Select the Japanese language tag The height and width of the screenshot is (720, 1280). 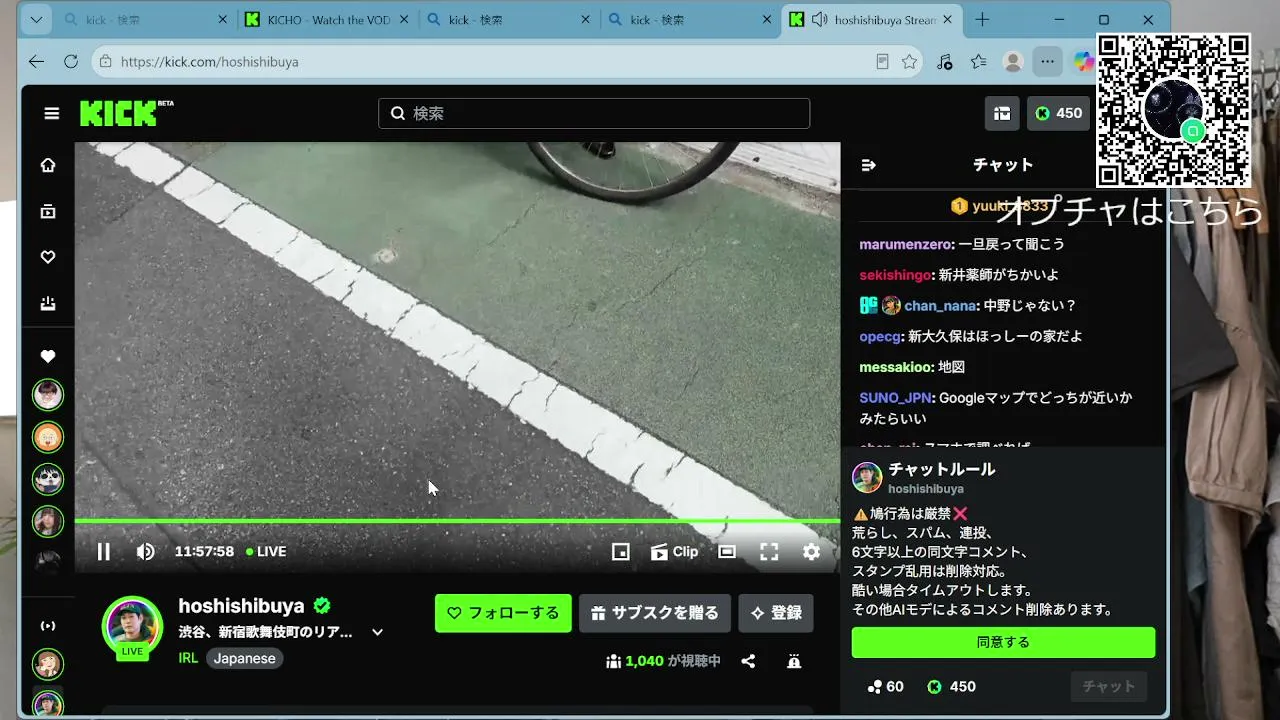244,658
